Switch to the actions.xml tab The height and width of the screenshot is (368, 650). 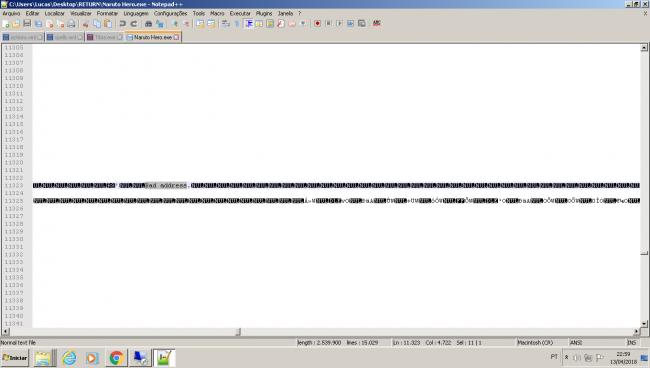pos(22,37)
